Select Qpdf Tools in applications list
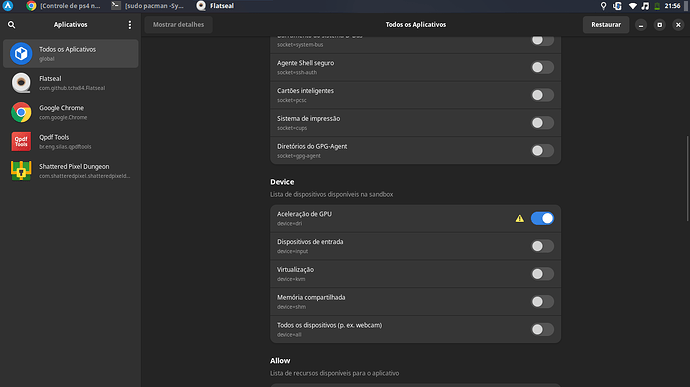This screenshot has height=387, width=690. point(71,141)
